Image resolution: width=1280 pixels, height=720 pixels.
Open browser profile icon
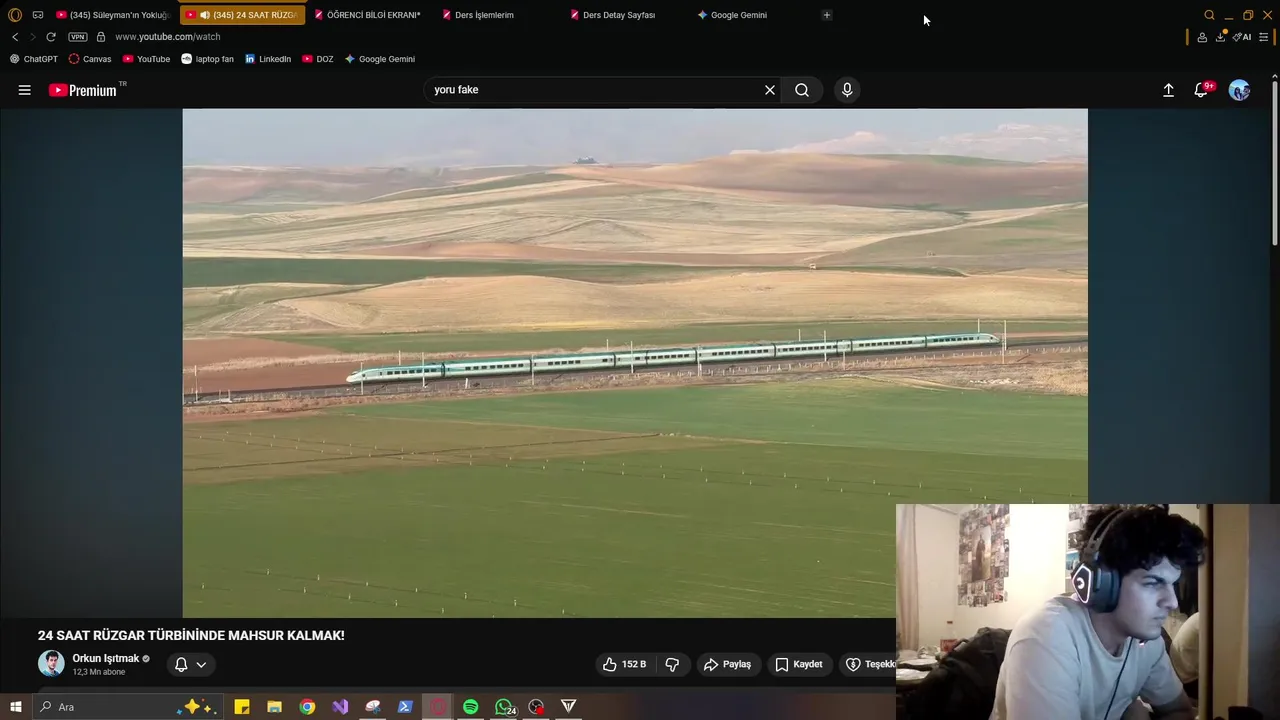[x=1202, y=37]
